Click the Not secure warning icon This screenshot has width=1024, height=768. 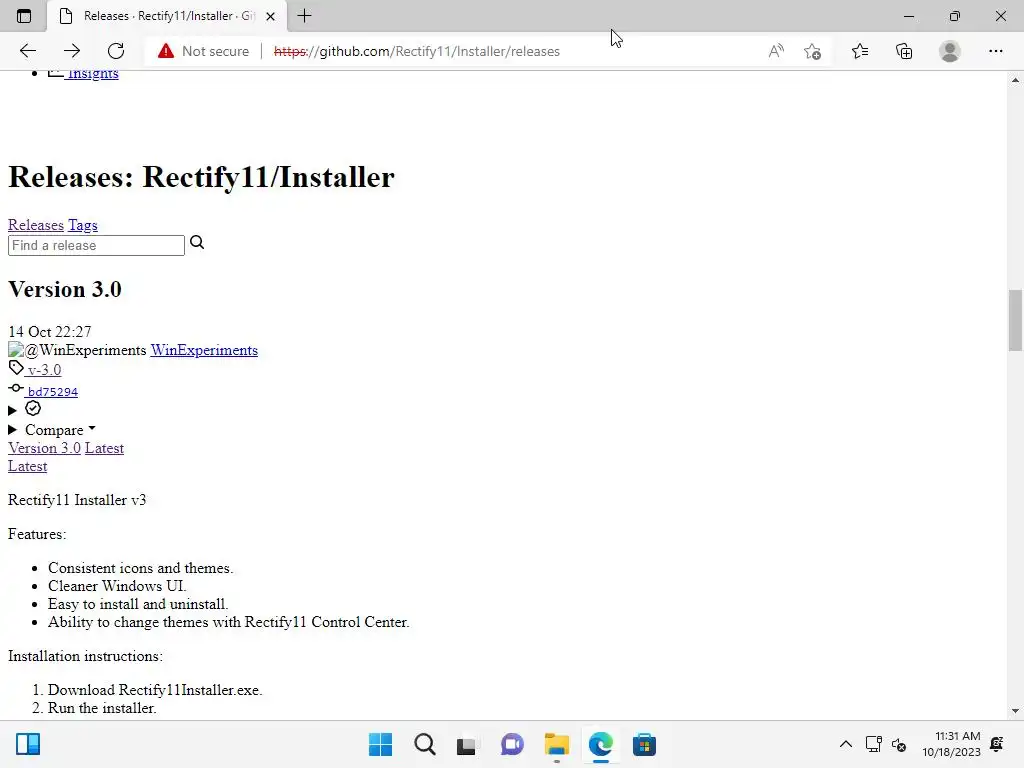pos(166,51)
